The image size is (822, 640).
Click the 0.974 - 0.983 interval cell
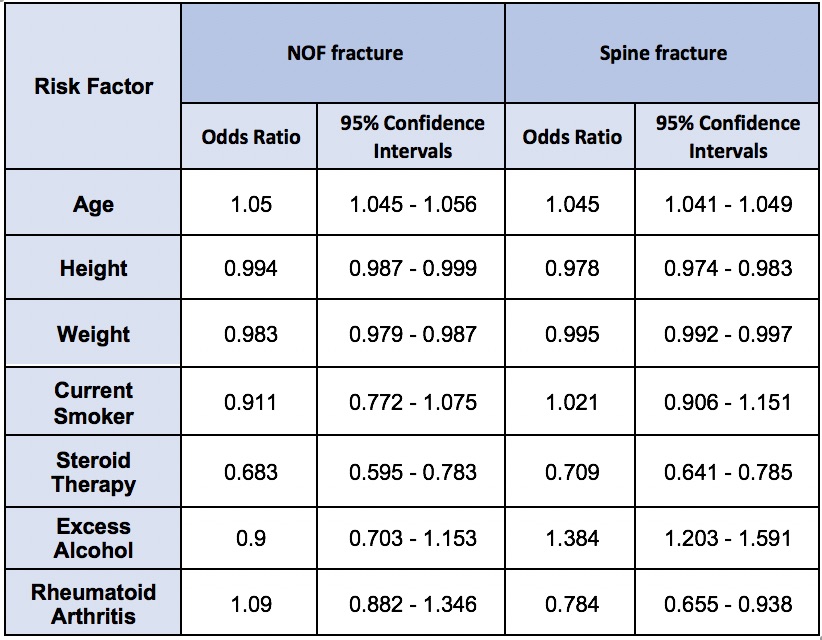click(728, 268)
